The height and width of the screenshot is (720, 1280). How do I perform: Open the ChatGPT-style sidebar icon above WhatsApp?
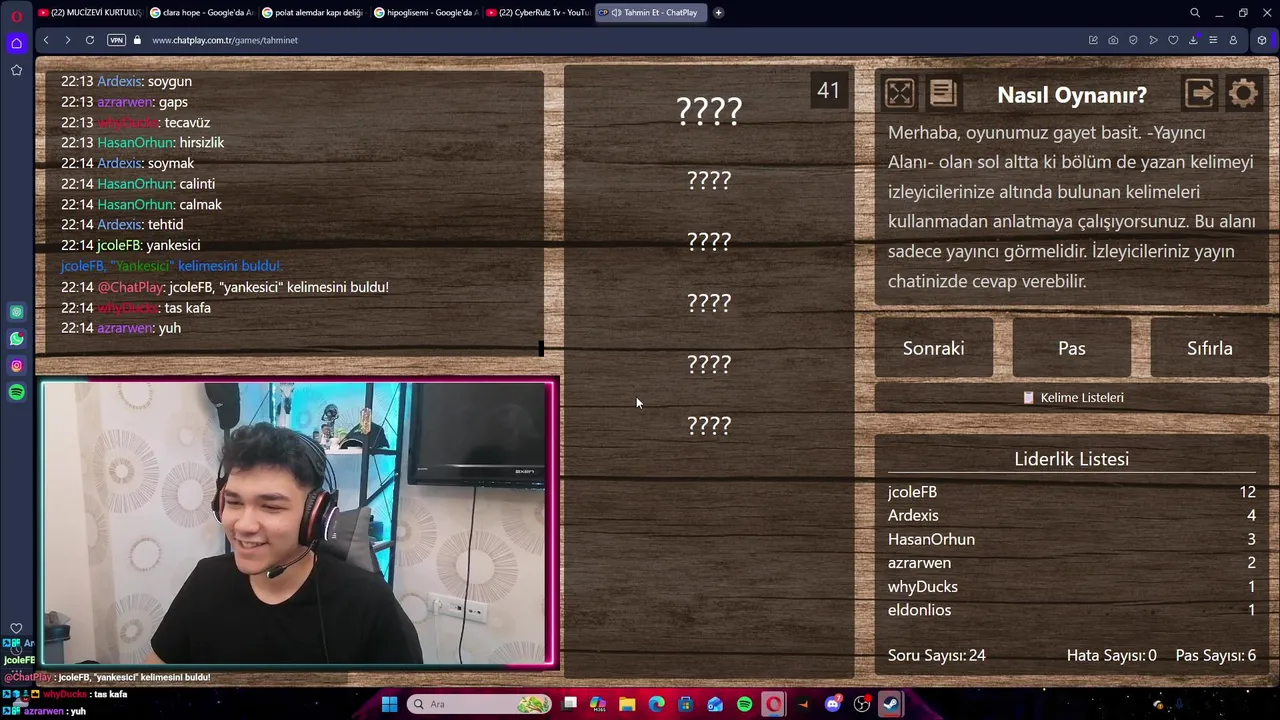point(16,312)
